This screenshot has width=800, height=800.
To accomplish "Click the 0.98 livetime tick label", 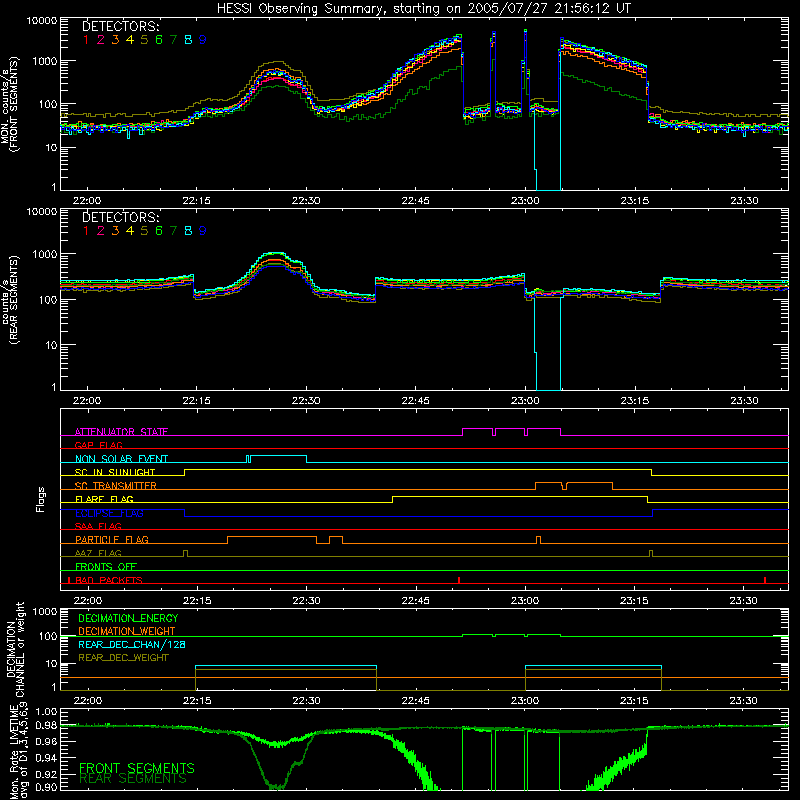I will 47,725.
